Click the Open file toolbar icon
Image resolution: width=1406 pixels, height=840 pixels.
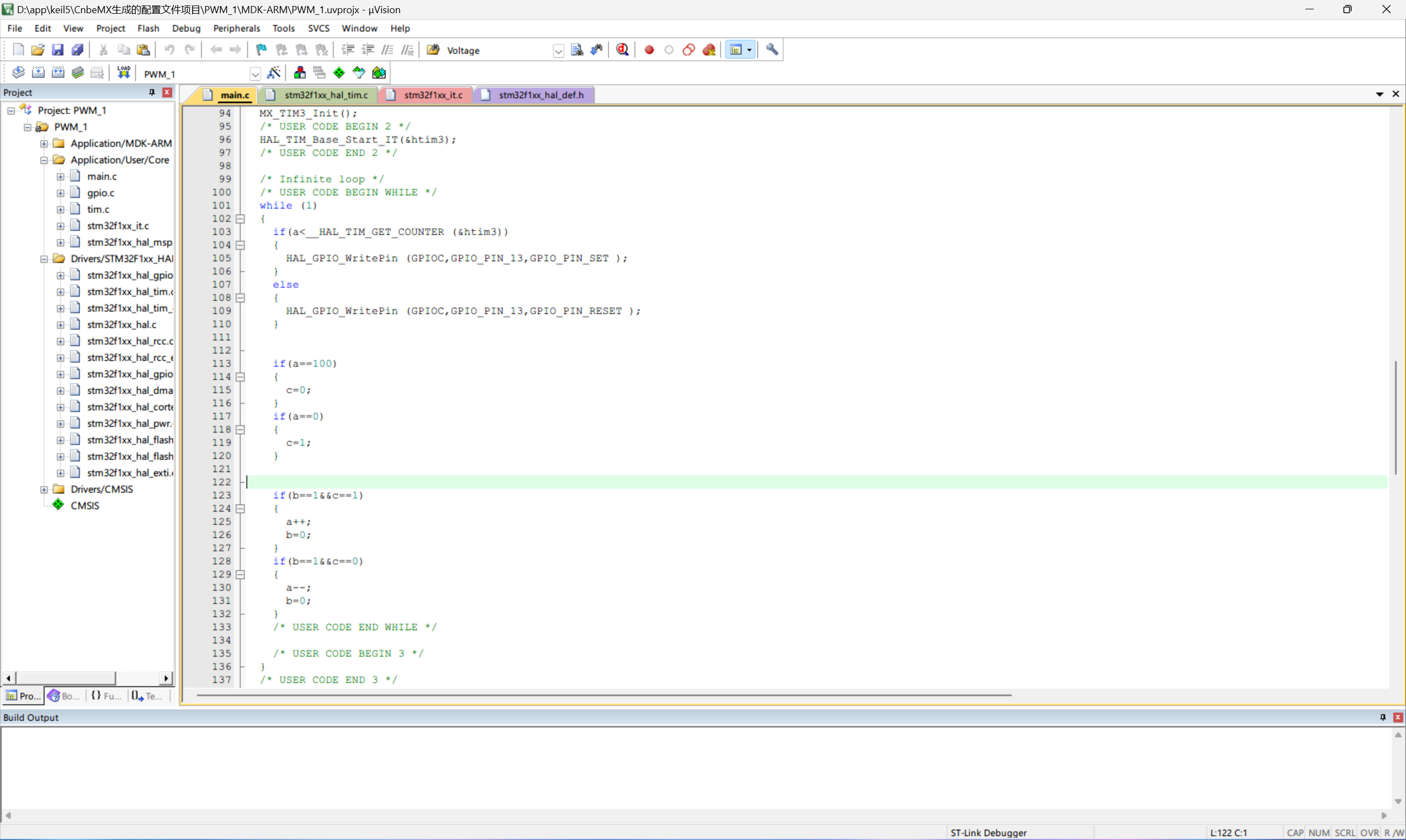(38, 50)
